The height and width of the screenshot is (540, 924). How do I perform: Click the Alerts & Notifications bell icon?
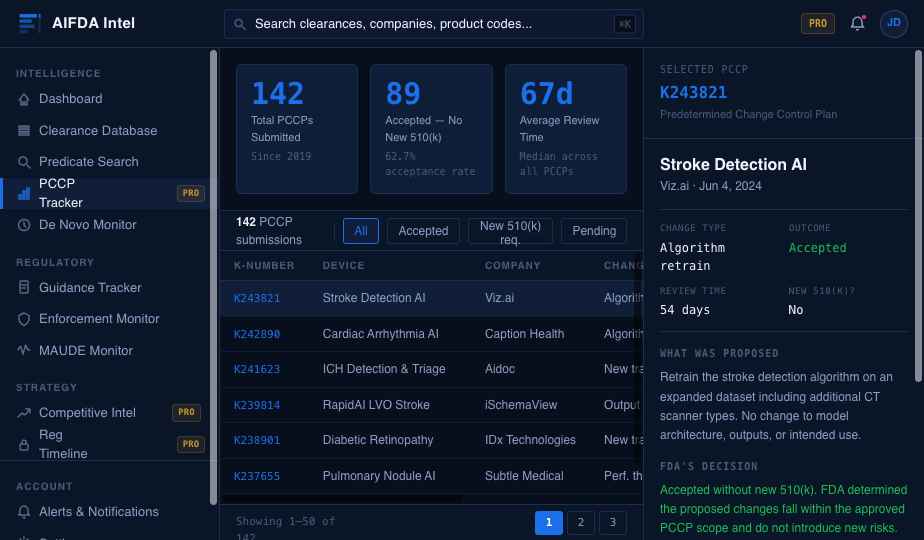(x=24, y=512)
